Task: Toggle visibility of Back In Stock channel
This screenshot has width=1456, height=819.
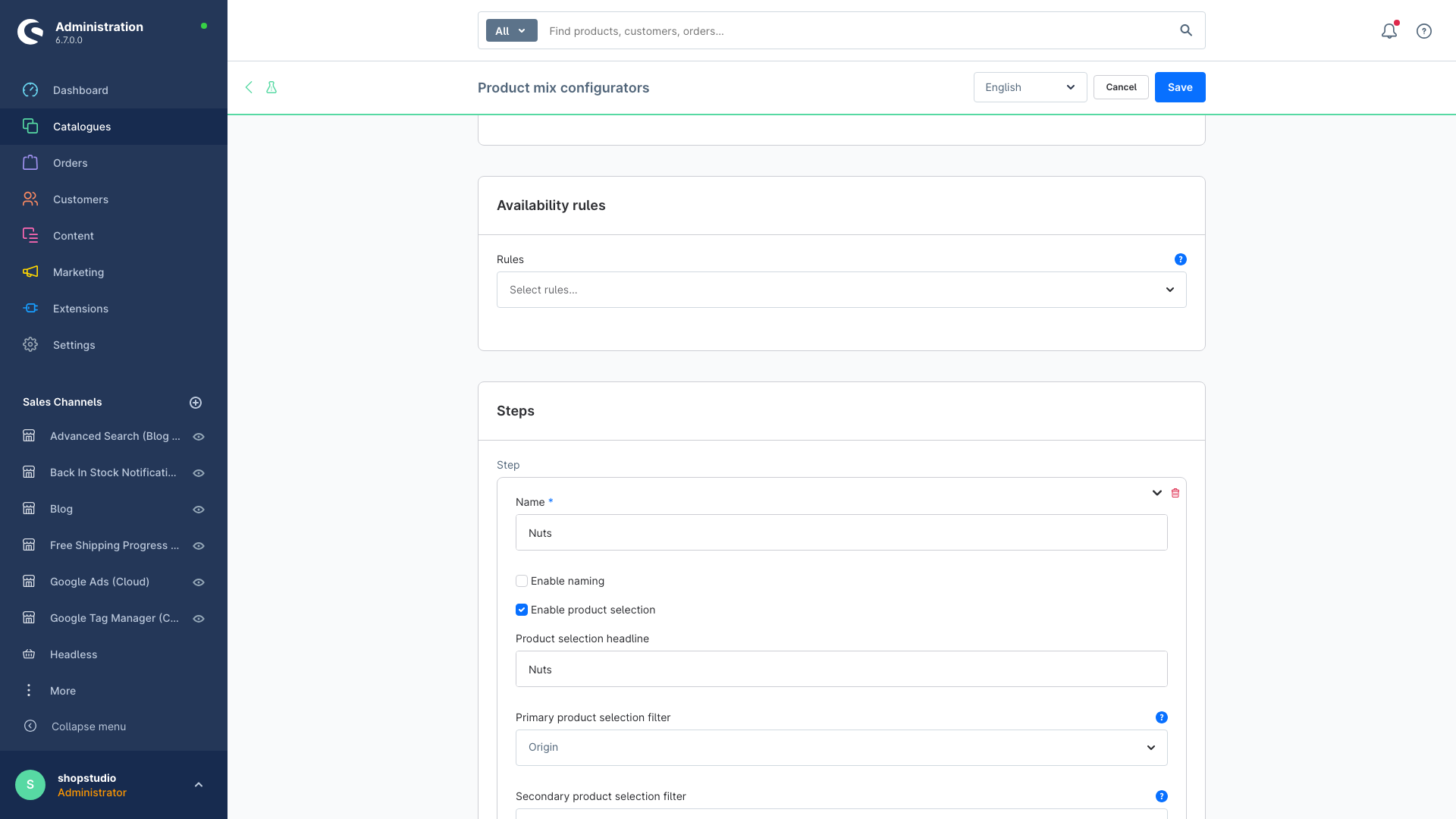Action: click(199, 473)
